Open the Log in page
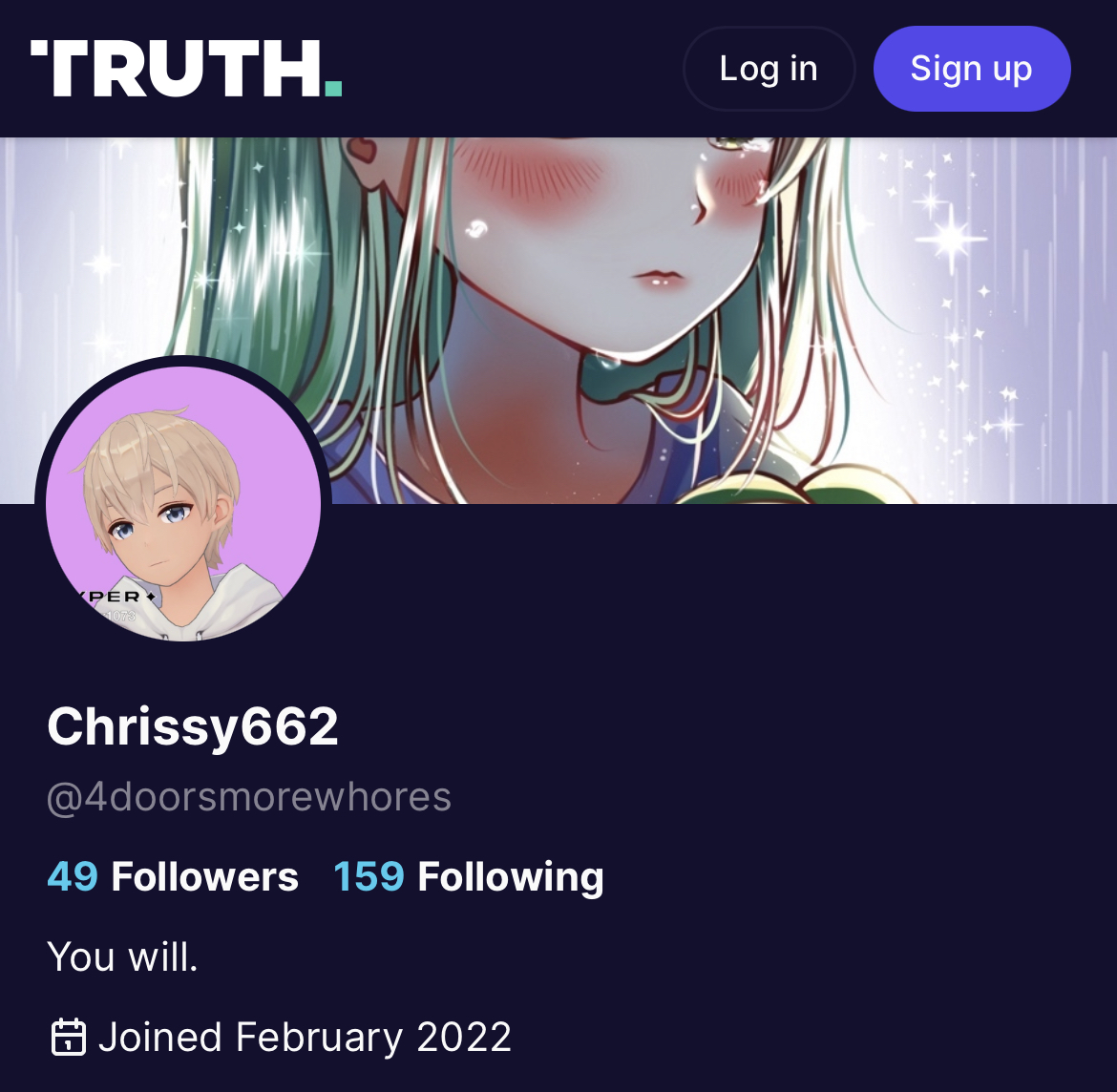1117x1092 pixels. [x=769, y=69]
